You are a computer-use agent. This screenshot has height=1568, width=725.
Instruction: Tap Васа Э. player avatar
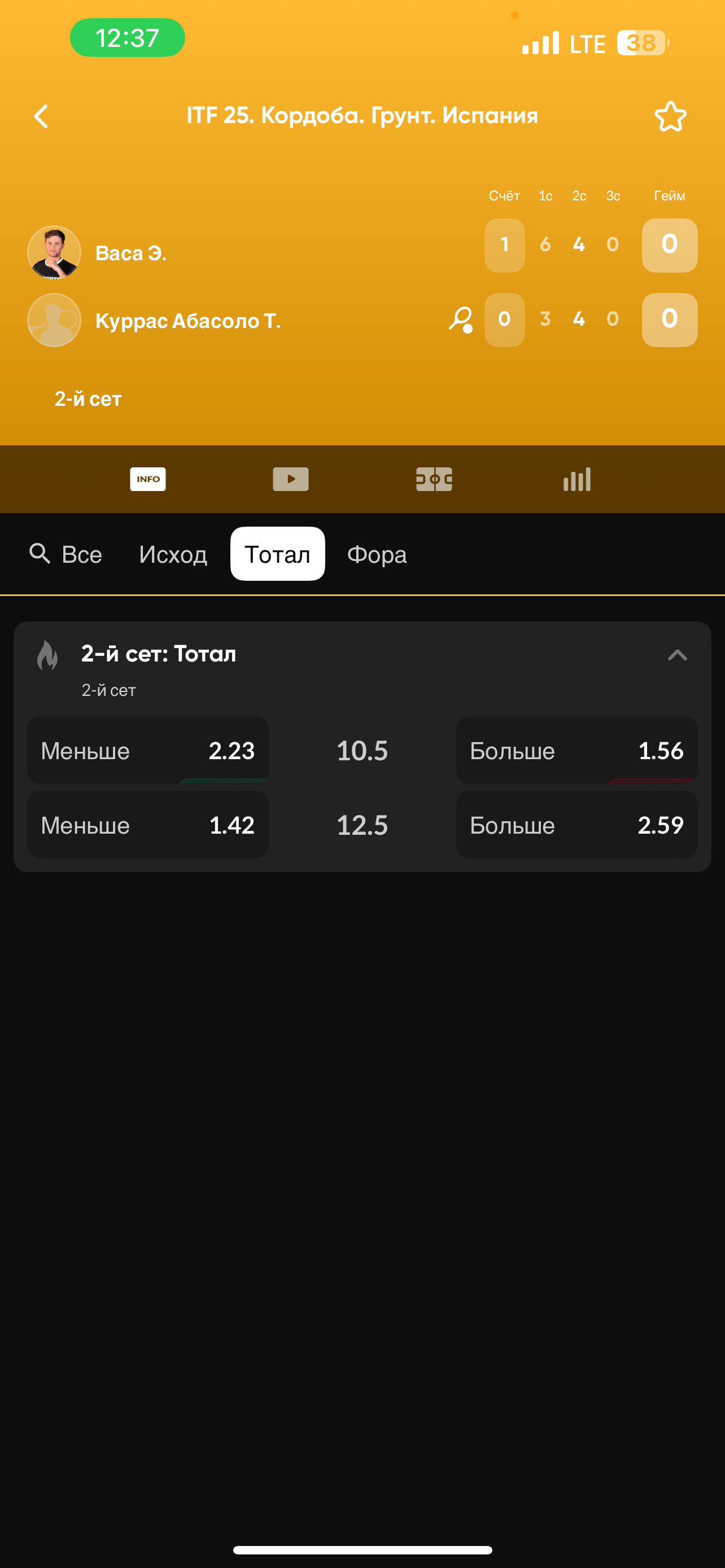click(54, 252)
